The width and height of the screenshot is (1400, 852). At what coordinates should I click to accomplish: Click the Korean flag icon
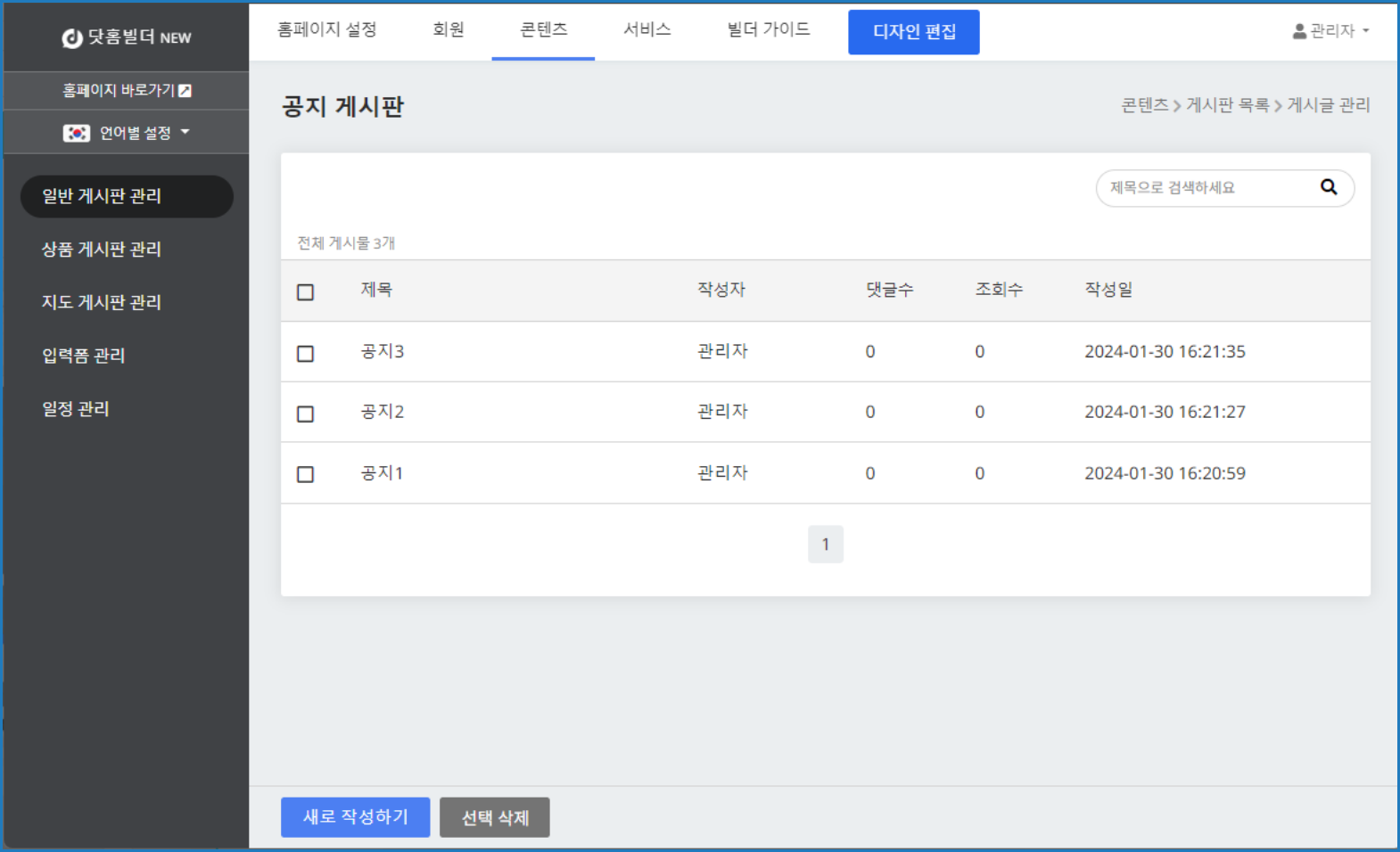click(x=76, y=133)
